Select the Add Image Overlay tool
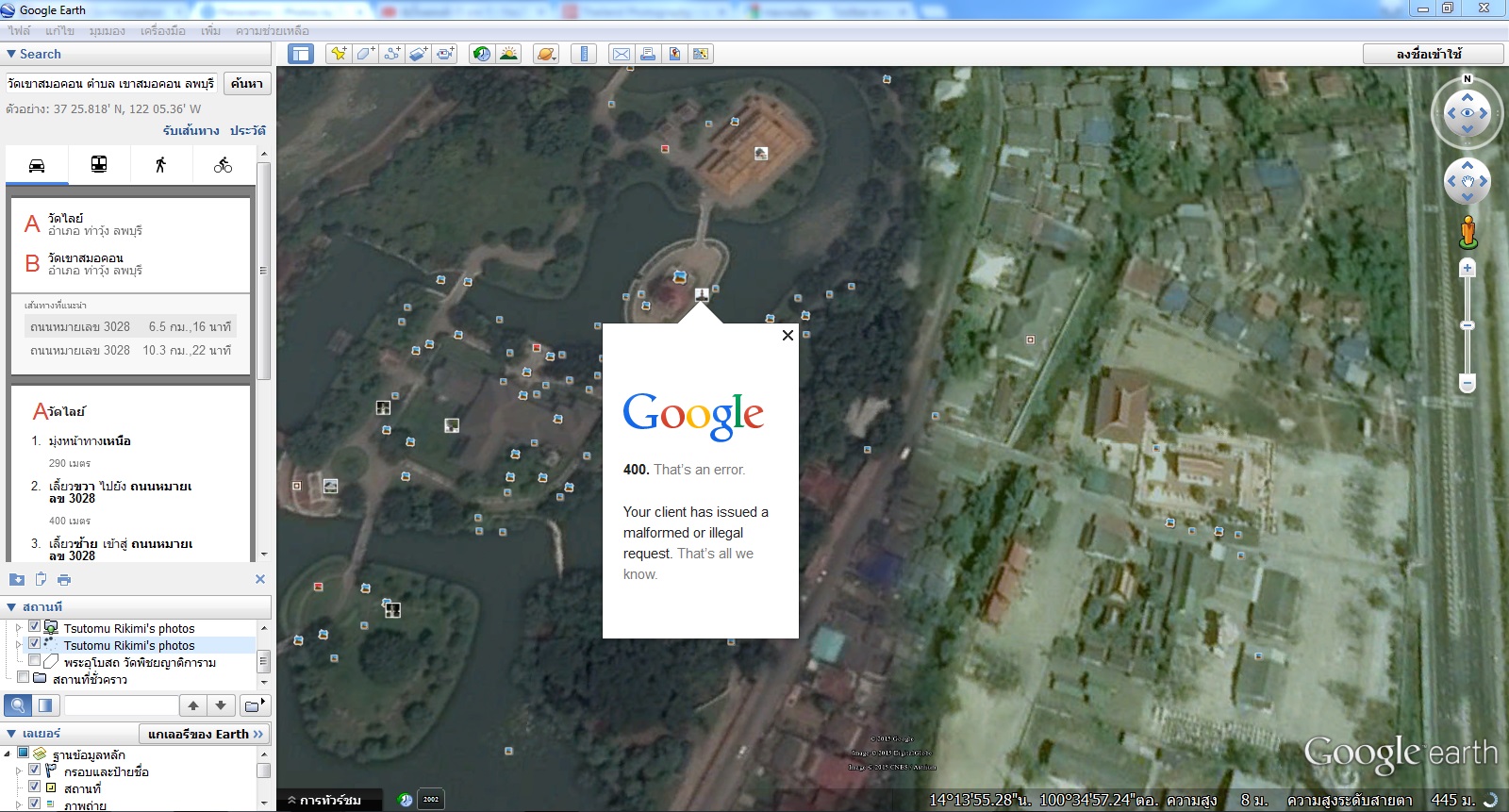This screenshot has width=1509, height=812. tap(418, 54)
